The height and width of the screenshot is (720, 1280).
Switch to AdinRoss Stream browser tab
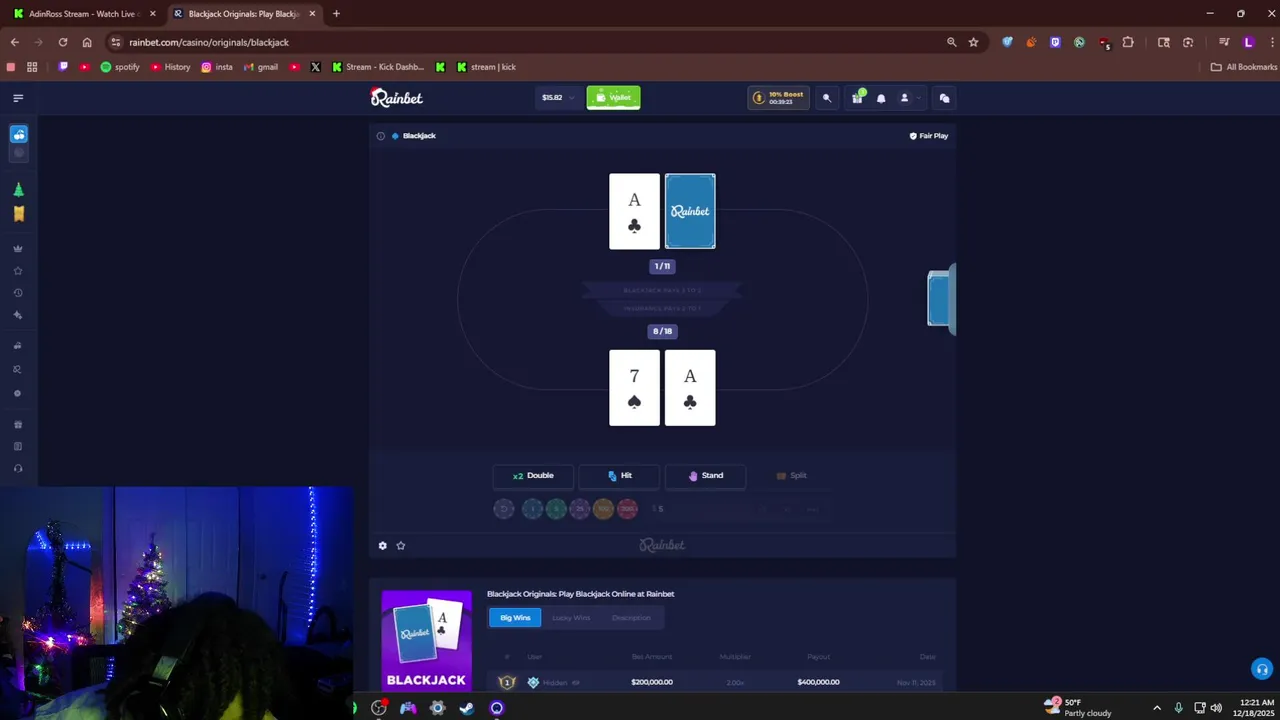tap(82, 14)
